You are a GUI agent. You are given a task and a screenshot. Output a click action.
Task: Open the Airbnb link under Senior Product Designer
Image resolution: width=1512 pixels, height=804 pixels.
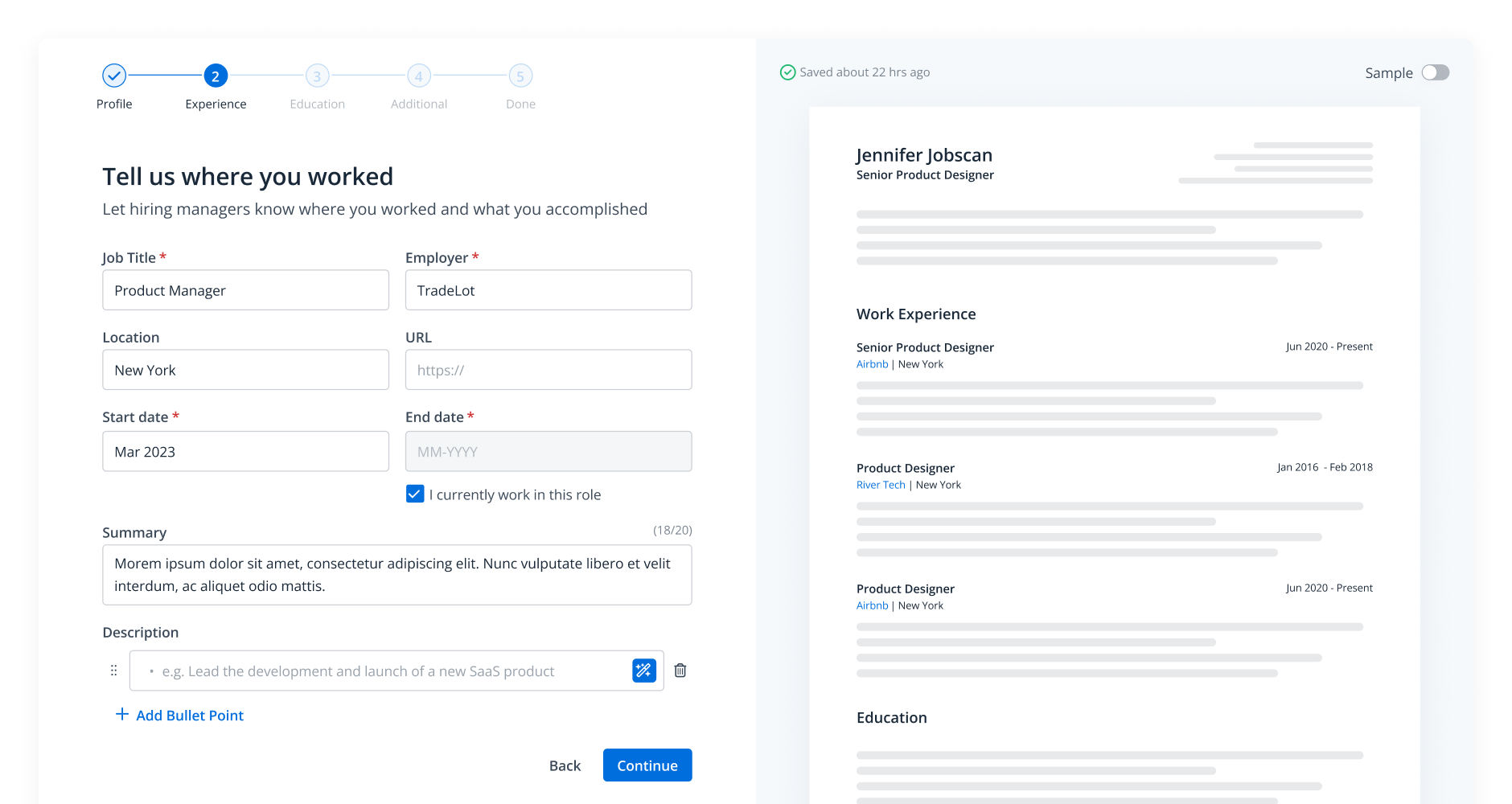[x=872, y=364]
